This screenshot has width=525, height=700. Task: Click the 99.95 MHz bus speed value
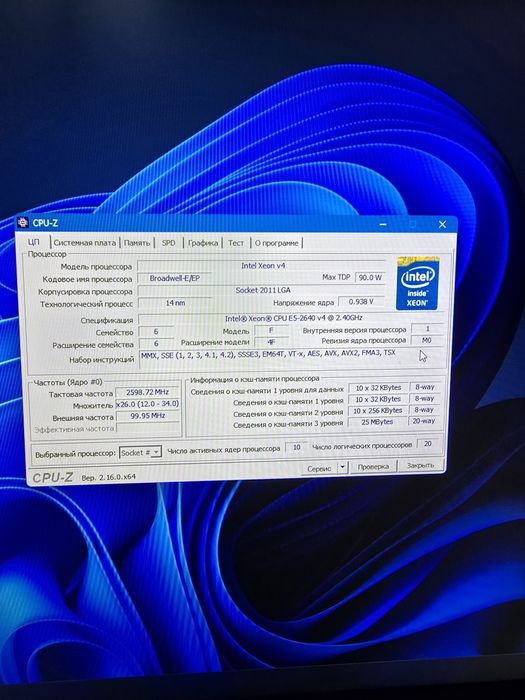click(147, 416)
